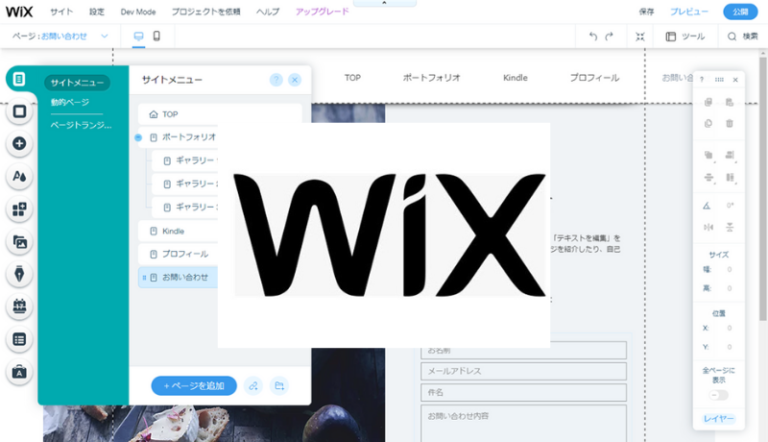Image resolution: width=768 pixels, height=442 pixels.
Task: Close the Site Menu panel
Action: [x=295, y=80]
